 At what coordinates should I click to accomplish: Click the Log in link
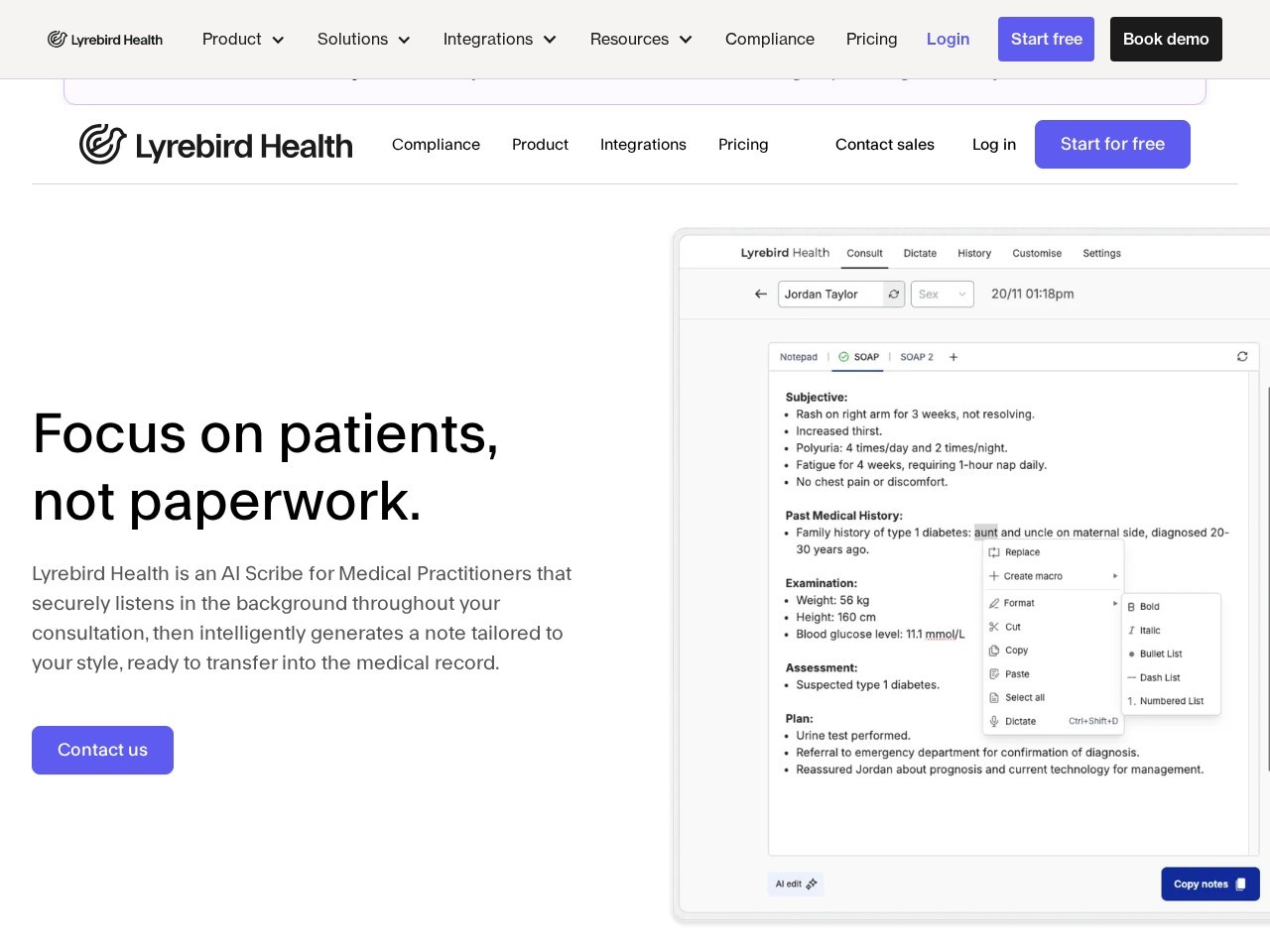994,145
